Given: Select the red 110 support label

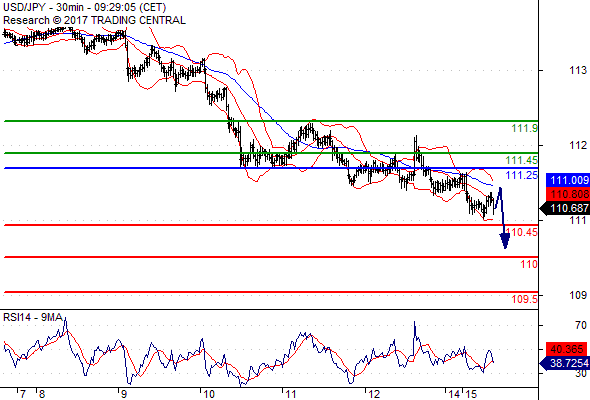Looking at the screenshot, I should point(529,264).
